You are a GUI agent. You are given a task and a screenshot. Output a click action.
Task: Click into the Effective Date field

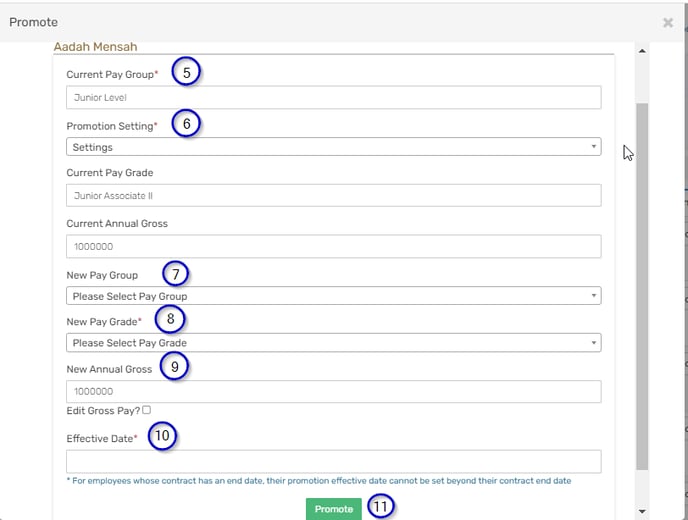coord(333,461)
